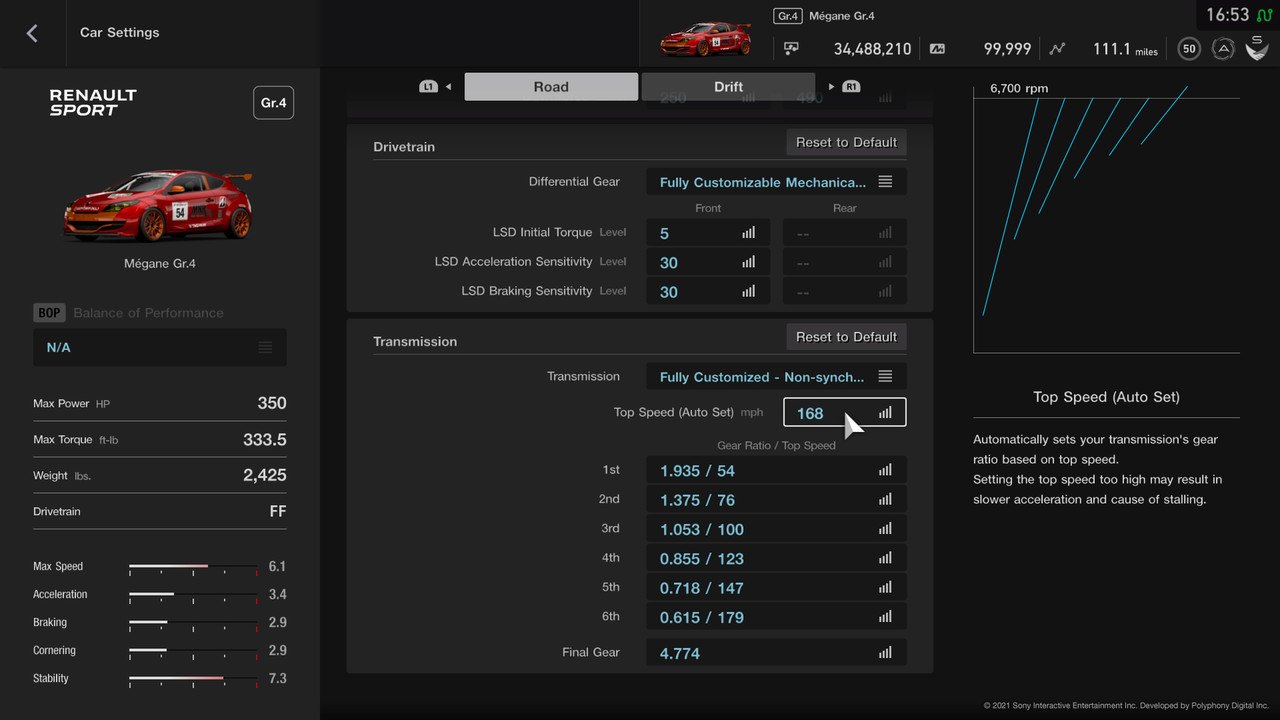The image size is (1280, 720).
Task: Adjust LSD Acceleration Sensitivity front bars icon
Action: point(749,262)
